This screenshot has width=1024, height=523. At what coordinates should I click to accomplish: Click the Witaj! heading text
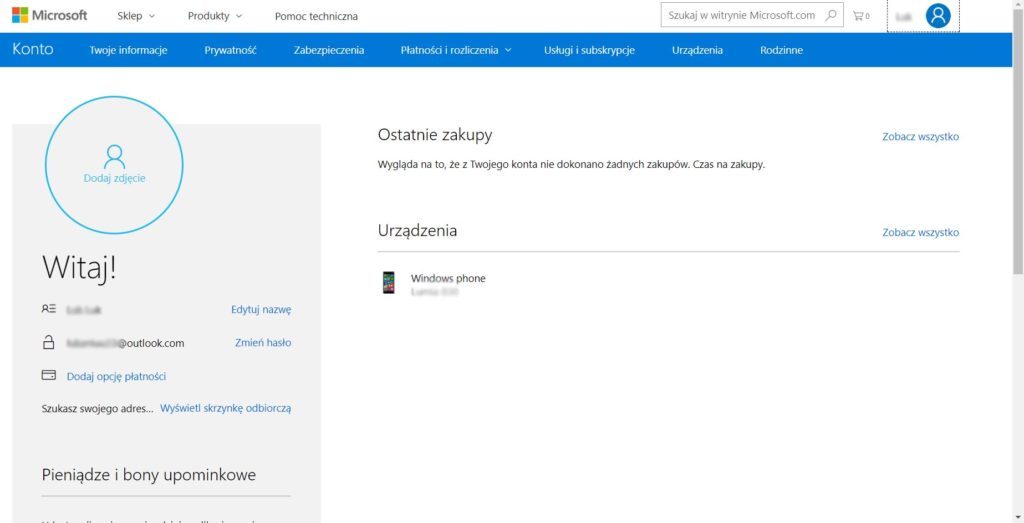pyautogui.click(x=80, y=268)
